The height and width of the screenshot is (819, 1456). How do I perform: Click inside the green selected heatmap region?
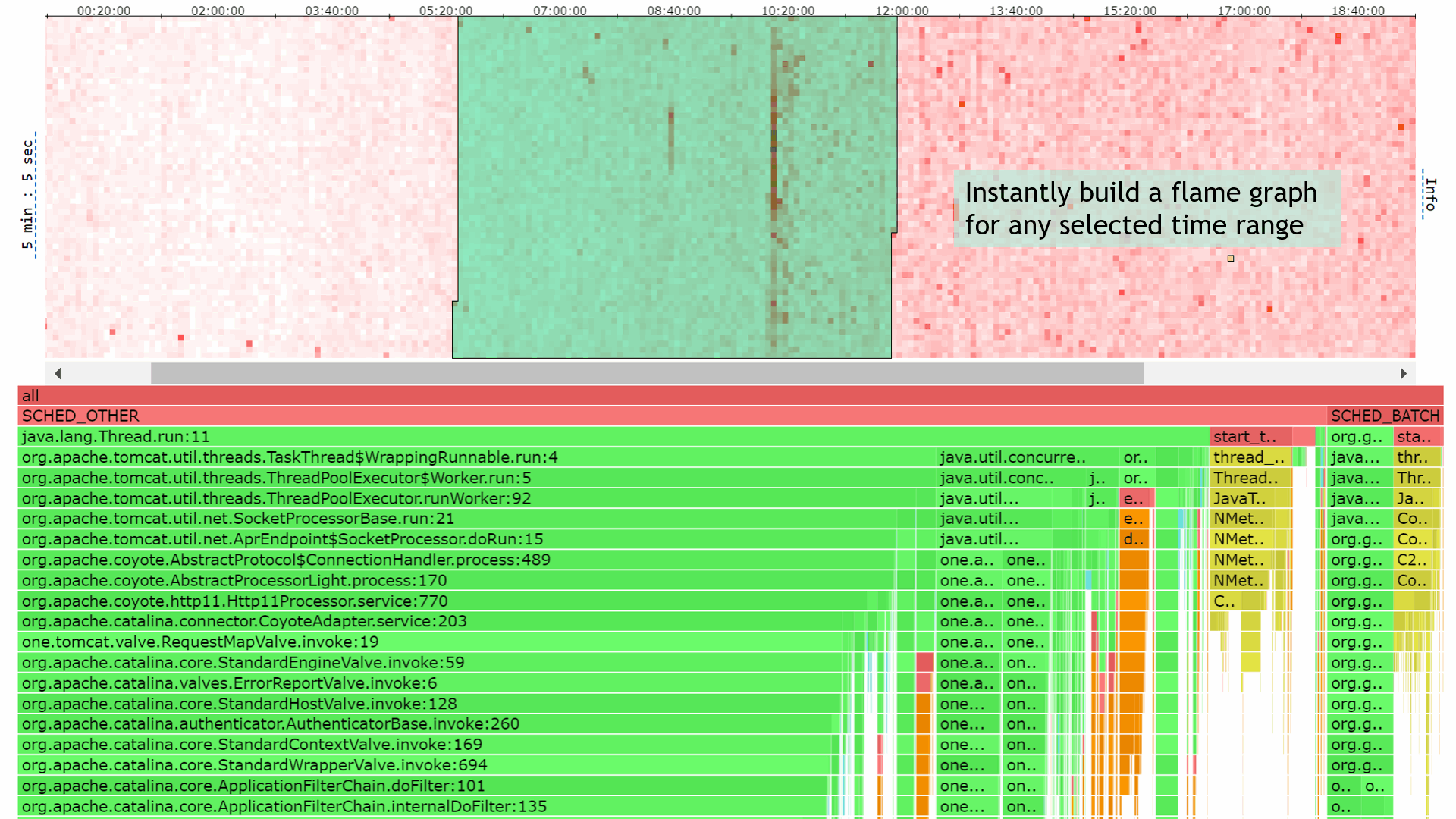point(675,190)
